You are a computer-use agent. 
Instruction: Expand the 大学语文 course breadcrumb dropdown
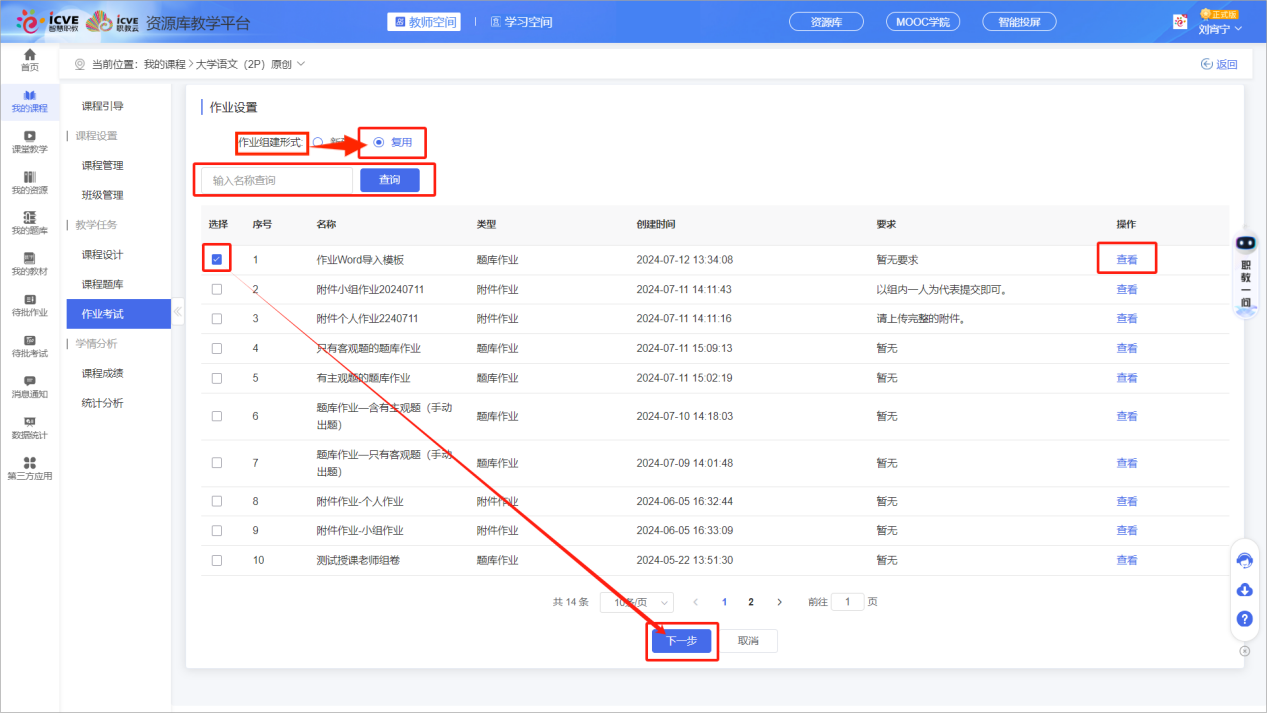pos(301,64)
